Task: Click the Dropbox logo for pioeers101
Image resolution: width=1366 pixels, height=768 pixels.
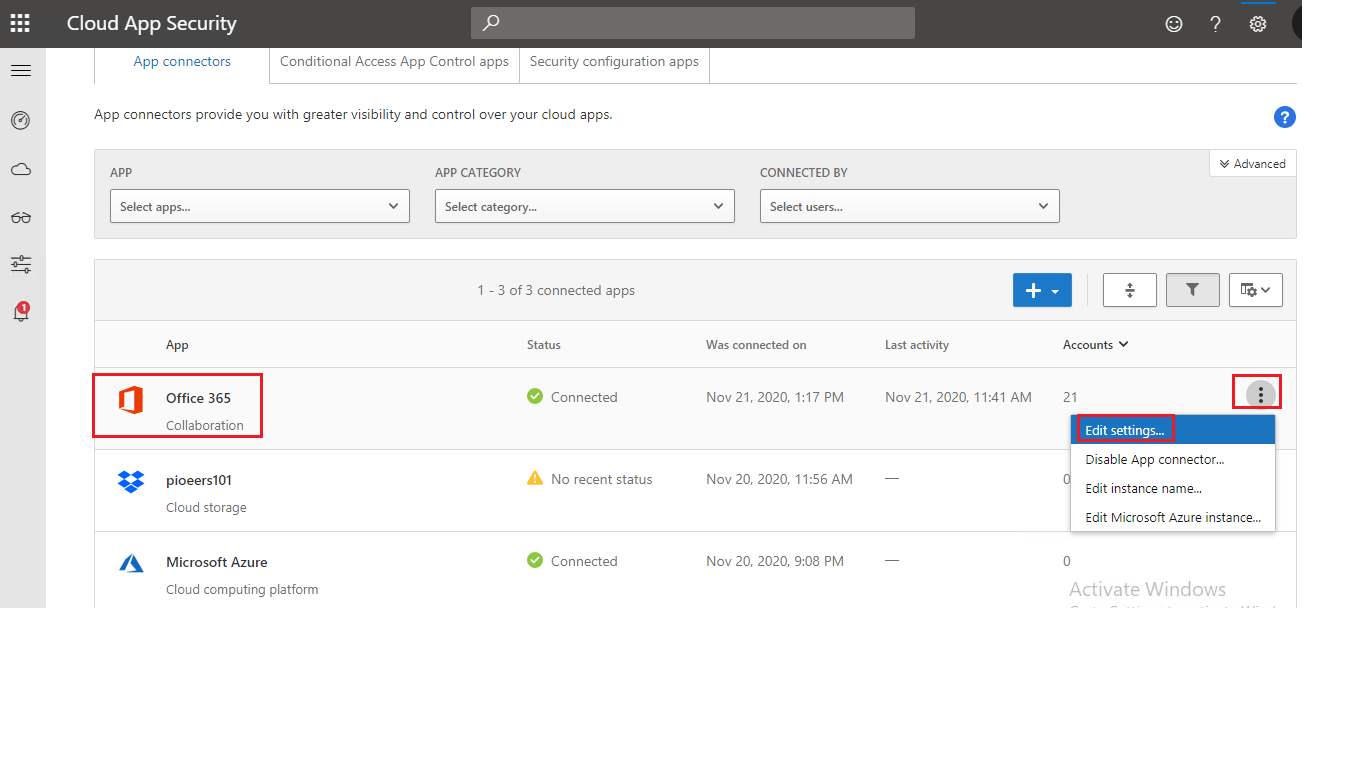Action: (x=131, y=481)
